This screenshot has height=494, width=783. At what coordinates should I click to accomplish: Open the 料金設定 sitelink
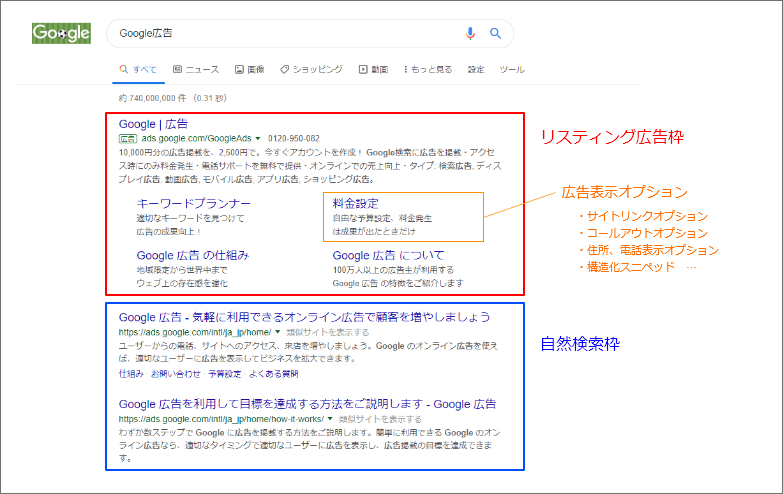[x=356, y=203]
